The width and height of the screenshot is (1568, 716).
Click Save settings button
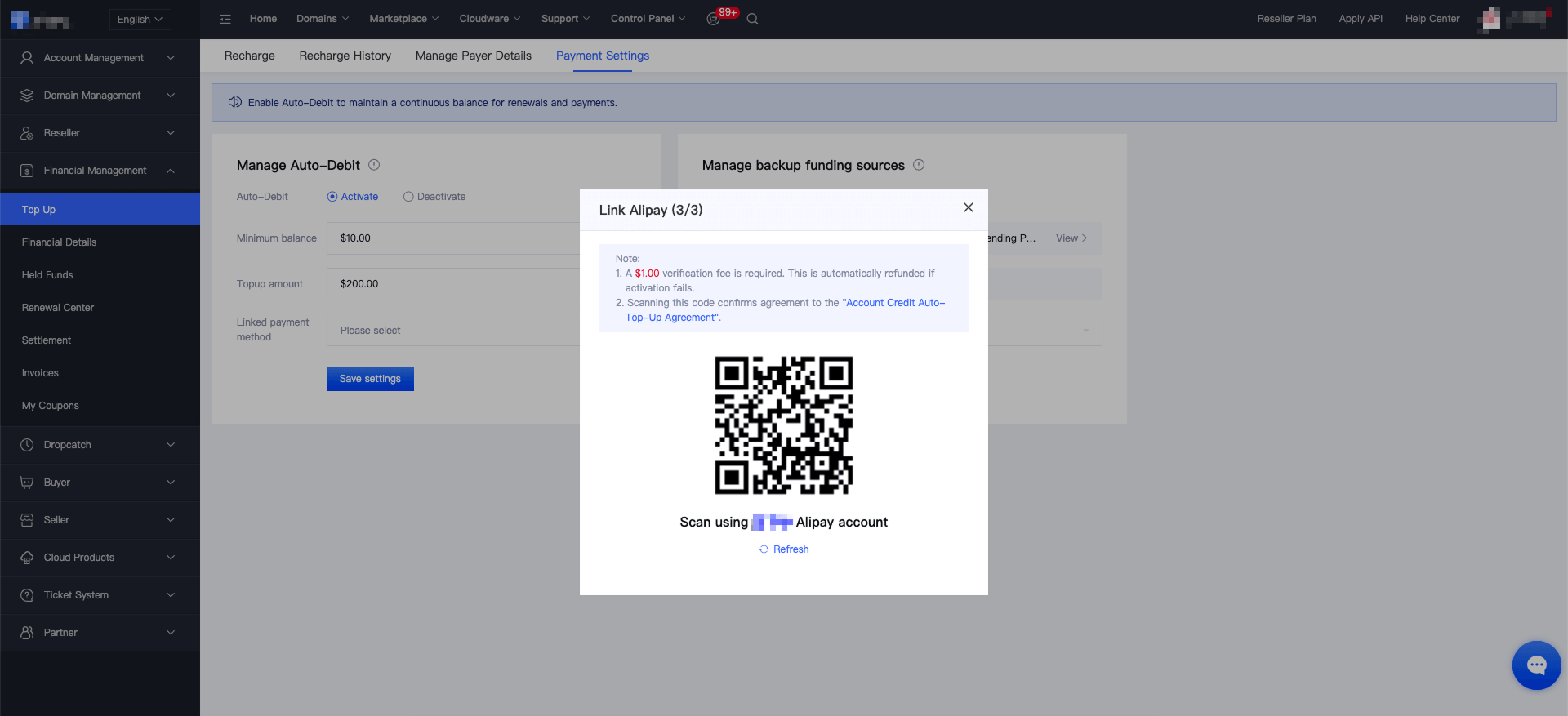pos(370,379)
